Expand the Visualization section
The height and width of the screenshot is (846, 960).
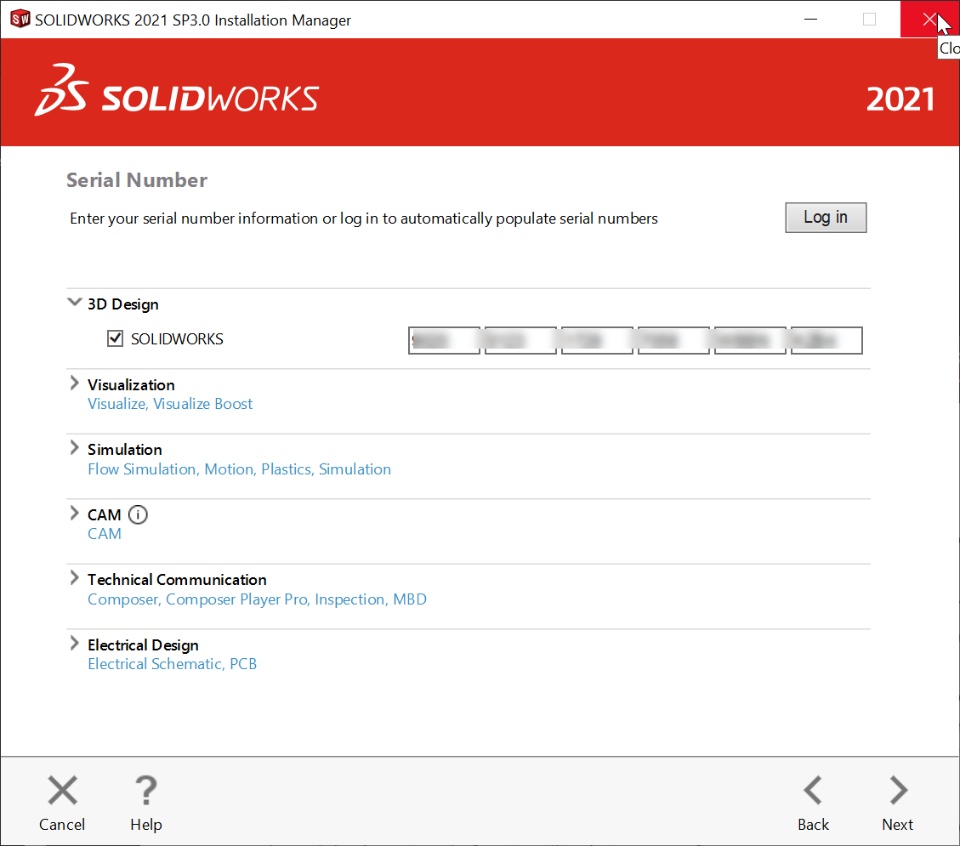pos(74,383)
